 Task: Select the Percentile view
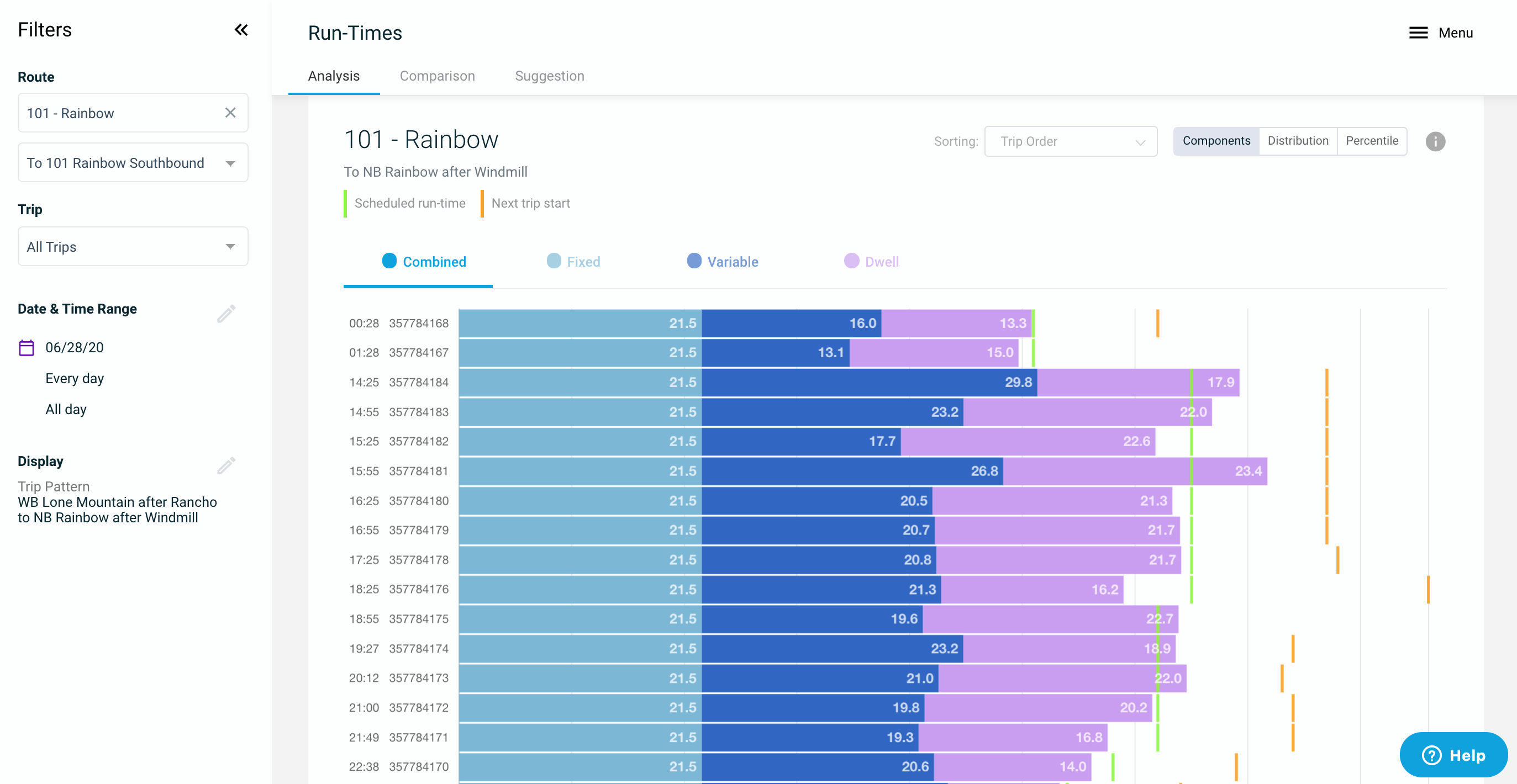point(1372,141)
